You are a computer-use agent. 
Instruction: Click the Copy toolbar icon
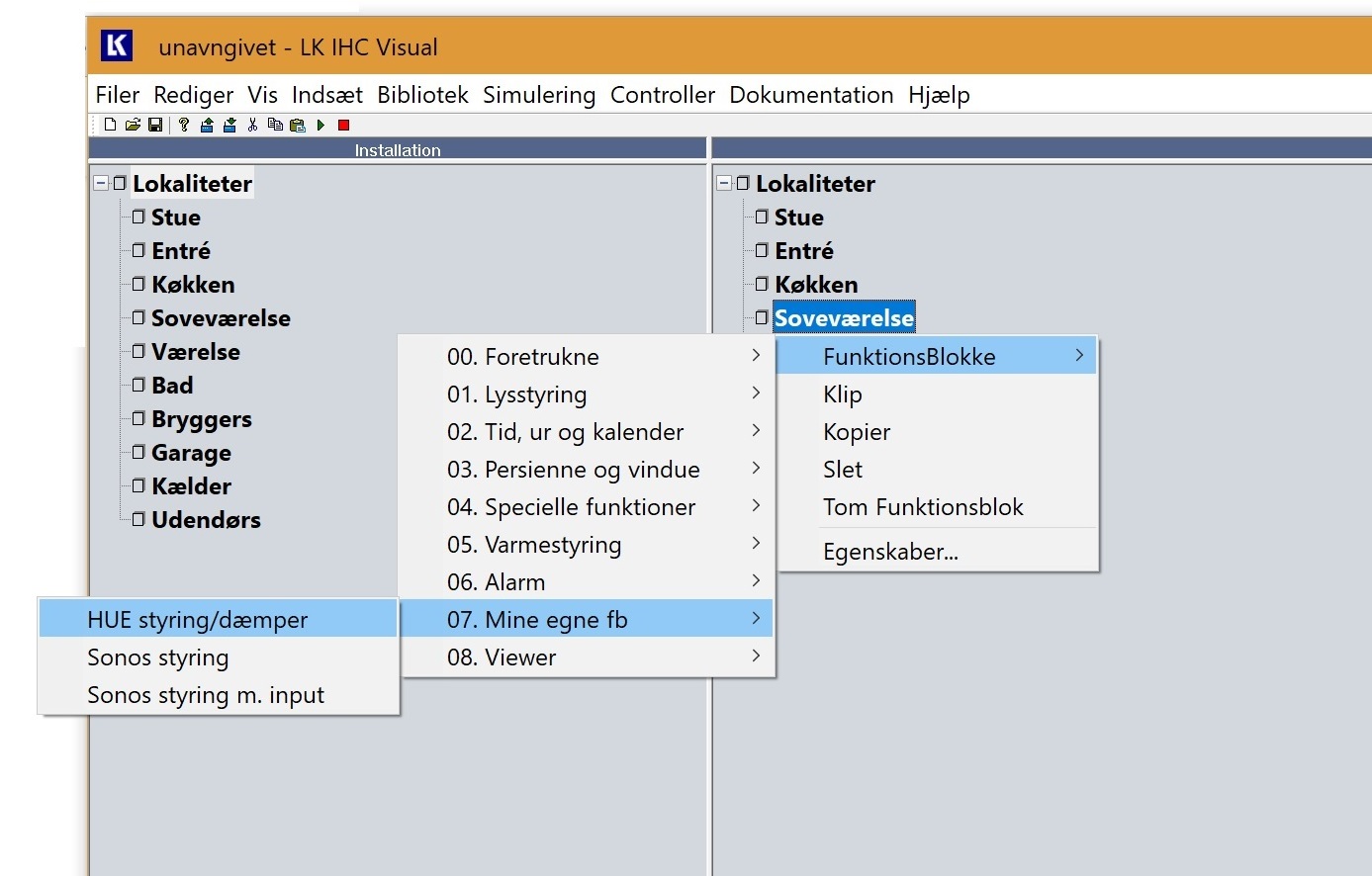(x=275, y=125)
